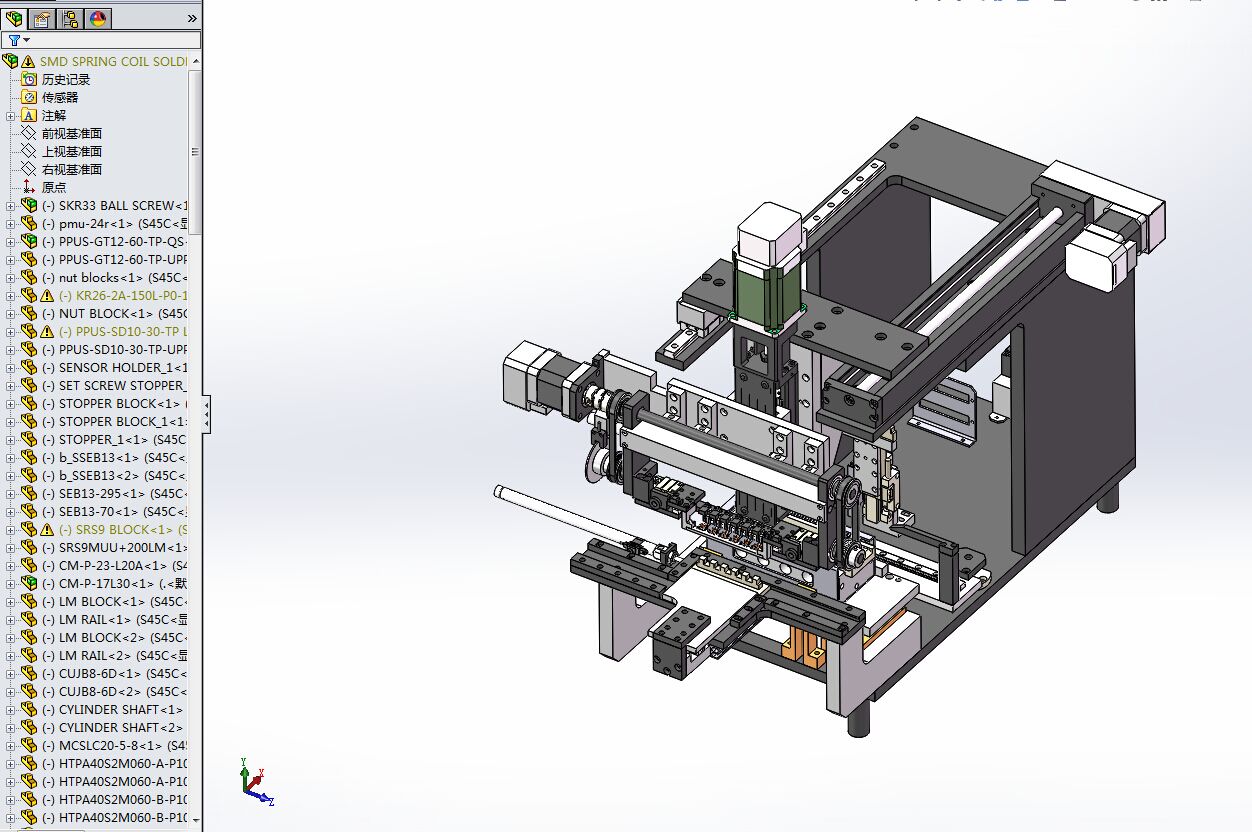The image size is (1252, 832).
Task: Click the 历史记录 history icon
Action: [x=29, y=79]
